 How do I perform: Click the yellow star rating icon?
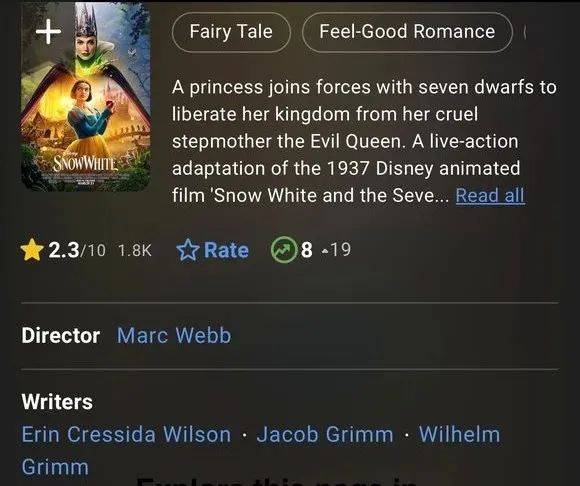[x=32, y=250]
